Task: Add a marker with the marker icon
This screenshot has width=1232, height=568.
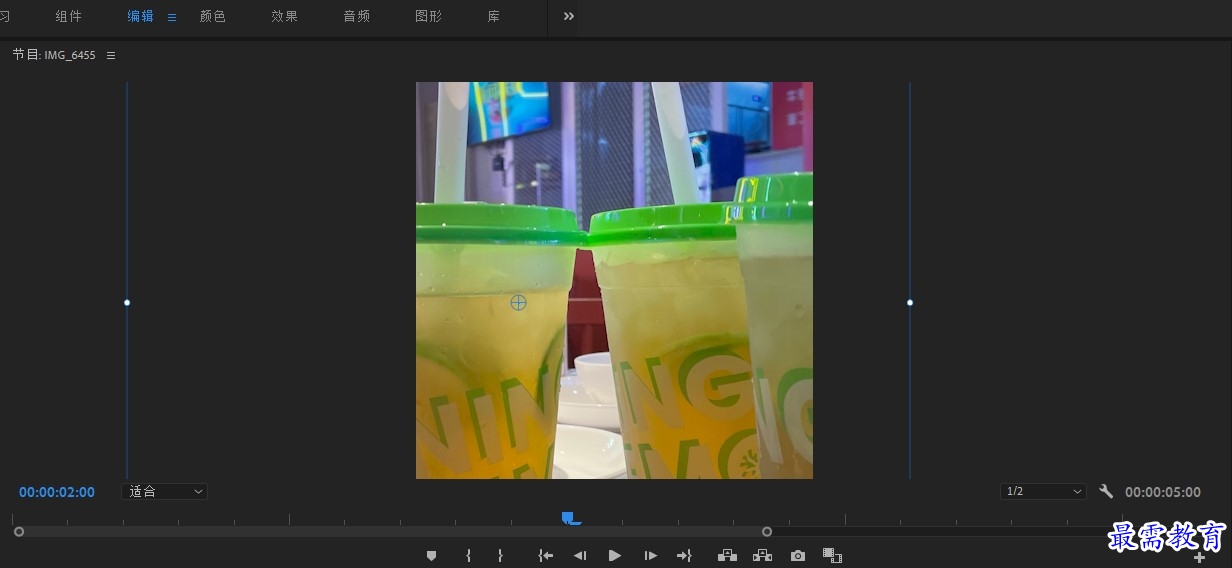Action: (x=431, y=556)
